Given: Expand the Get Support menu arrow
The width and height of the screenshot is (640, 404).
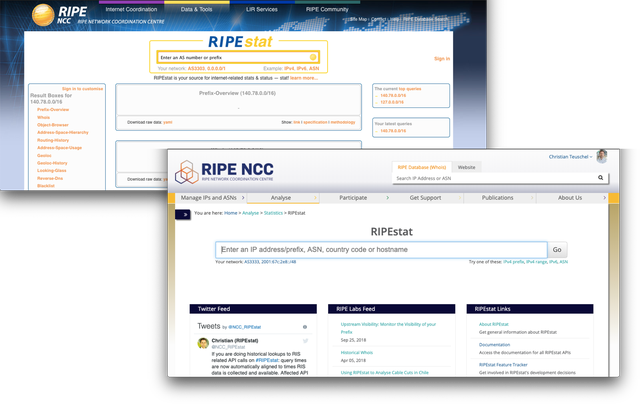Looking at the screenshot, I should pyautogui.click(x=460, y=198).
